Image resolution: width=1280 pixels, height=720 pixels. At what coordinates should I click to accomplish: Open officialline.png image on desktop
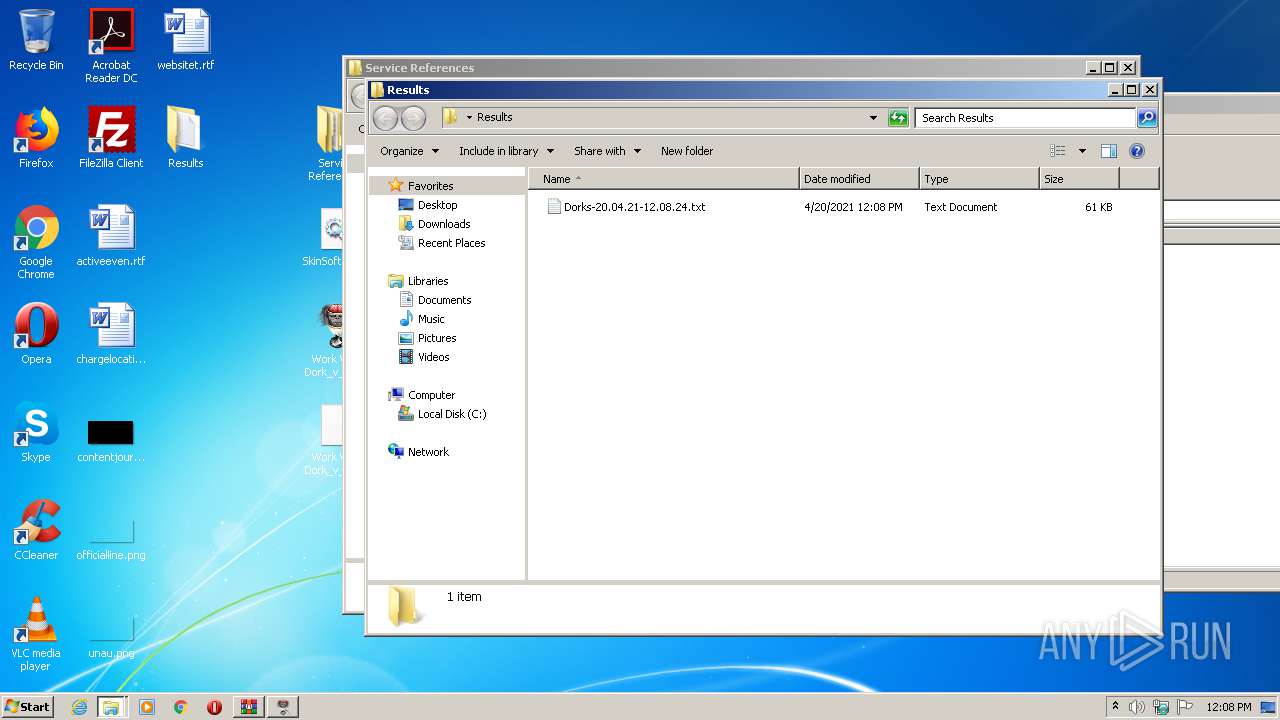[x=111, y=540]
